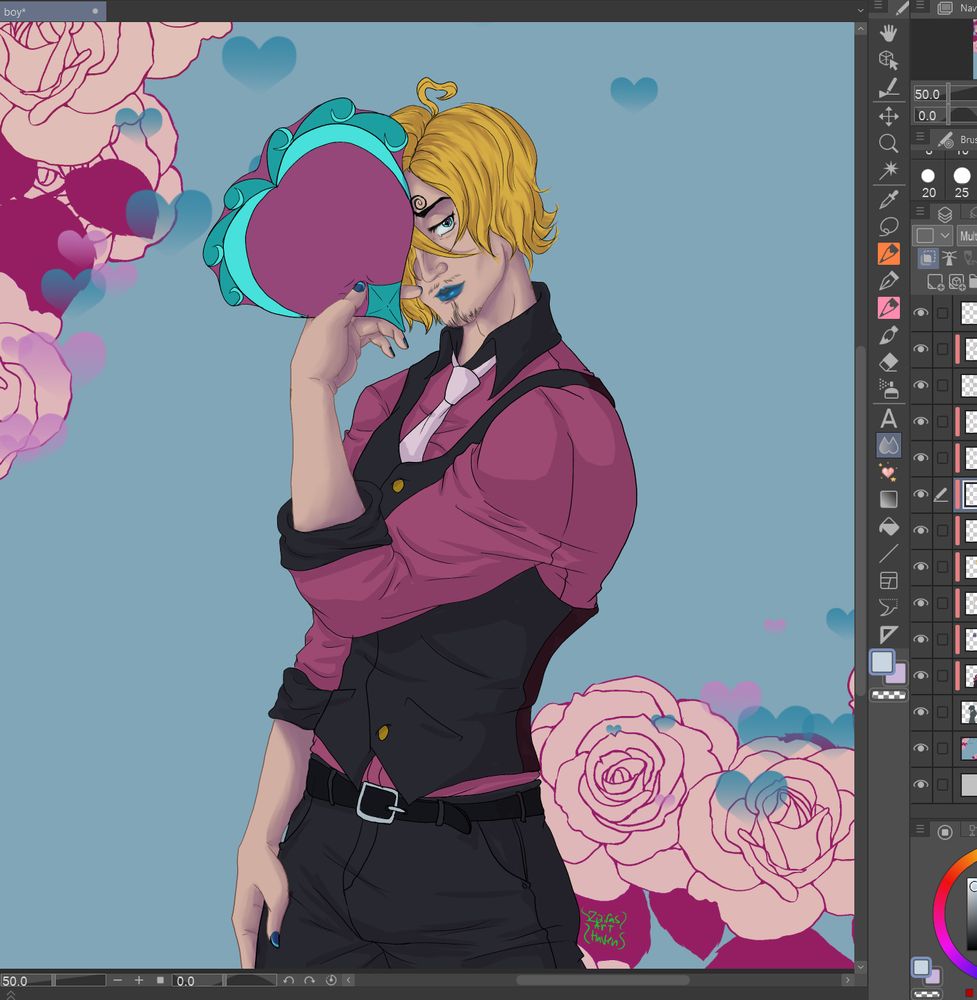This screenshot has width=977, height=1000.
Task: Select the plain gray nib Pen tool
Action: (x=888, y=280)
